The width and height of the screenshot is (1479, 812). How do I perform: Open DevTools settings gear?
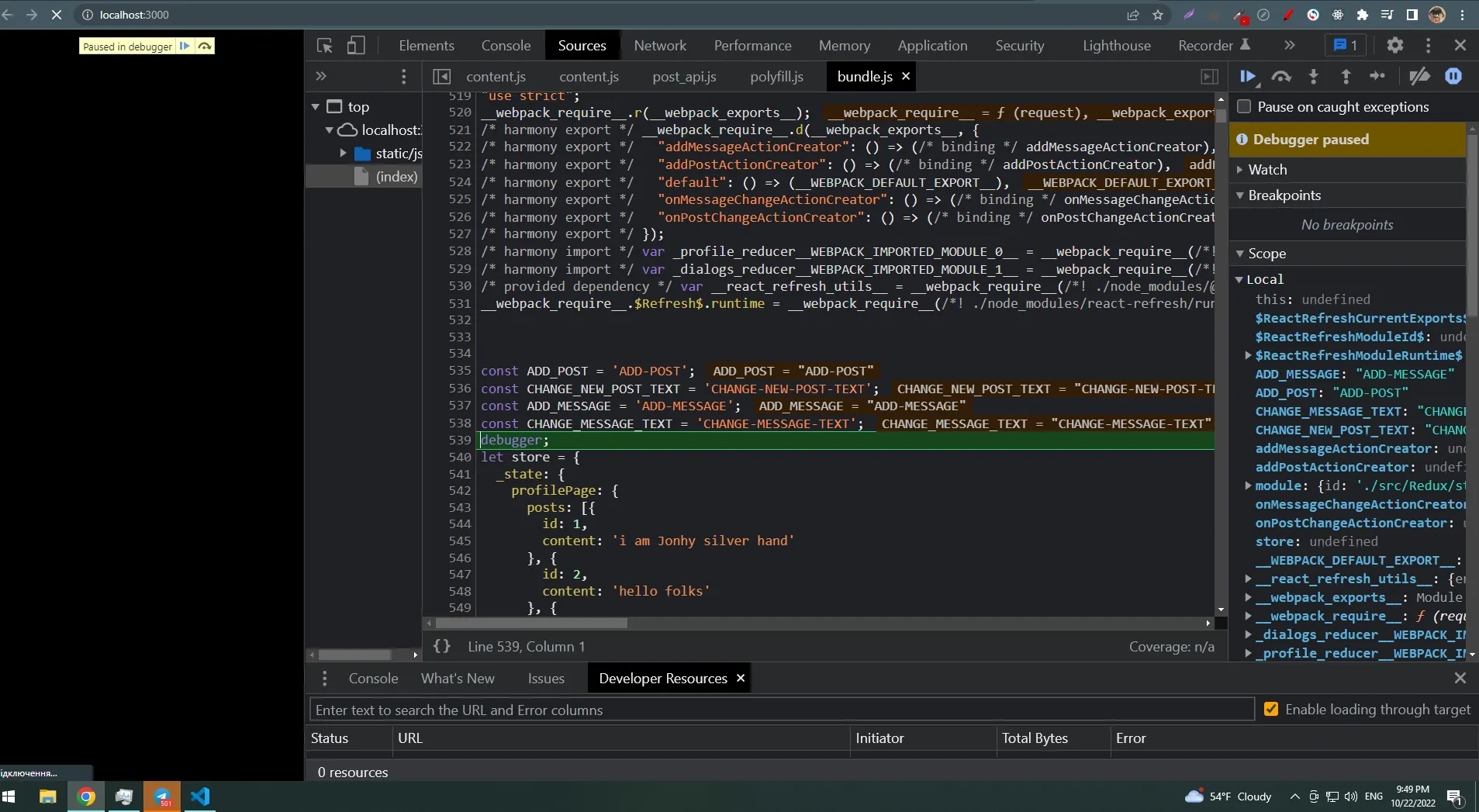click(x=1394, y=46)
